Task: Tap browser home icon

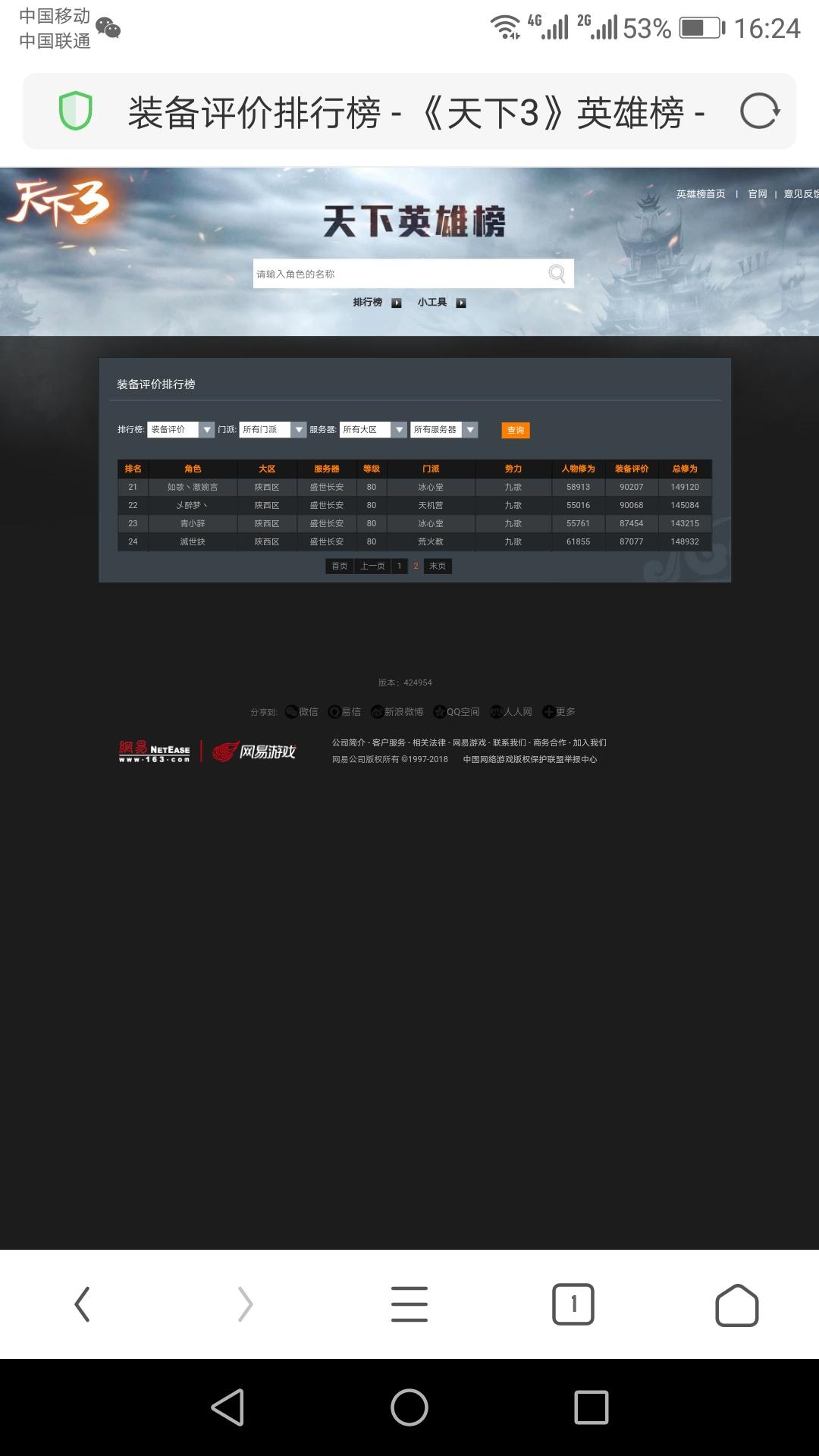Action: point(737,1305)
